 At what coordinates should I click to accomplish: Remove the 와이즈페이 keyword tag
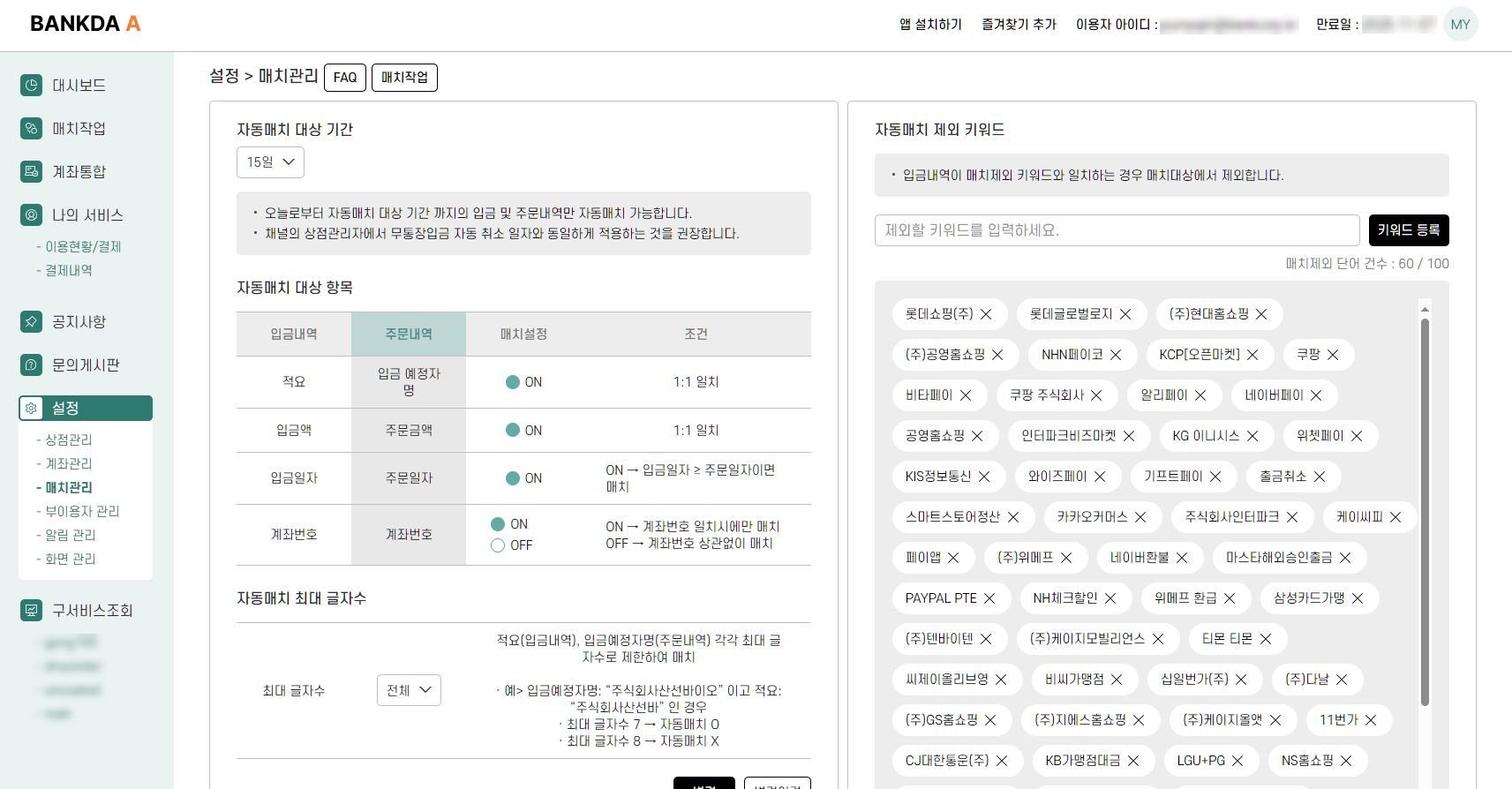1100,477
